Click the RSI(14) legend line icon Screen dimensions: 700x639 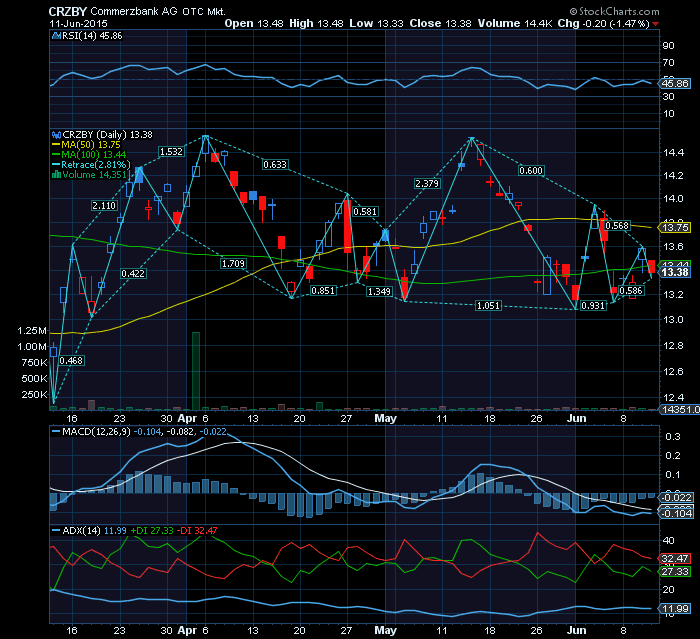(56, 36)
